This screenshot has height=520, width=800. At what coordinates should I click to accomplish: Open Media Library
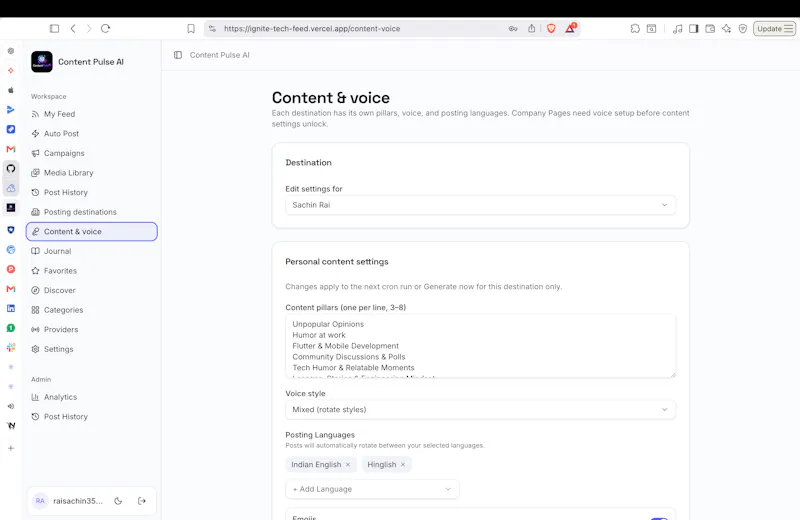[x=92, y=172]
